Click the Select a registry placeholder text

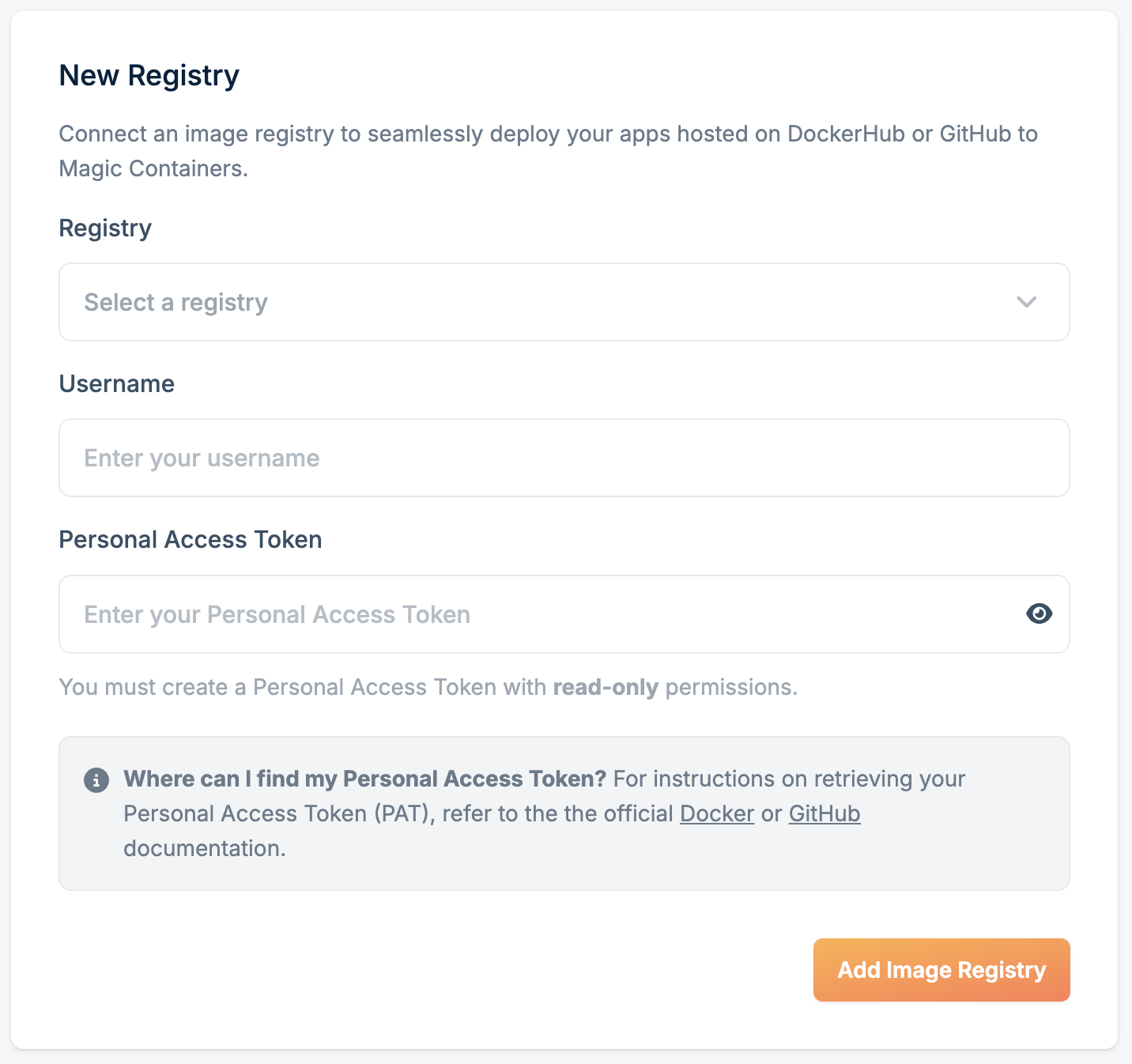[176, 303]
